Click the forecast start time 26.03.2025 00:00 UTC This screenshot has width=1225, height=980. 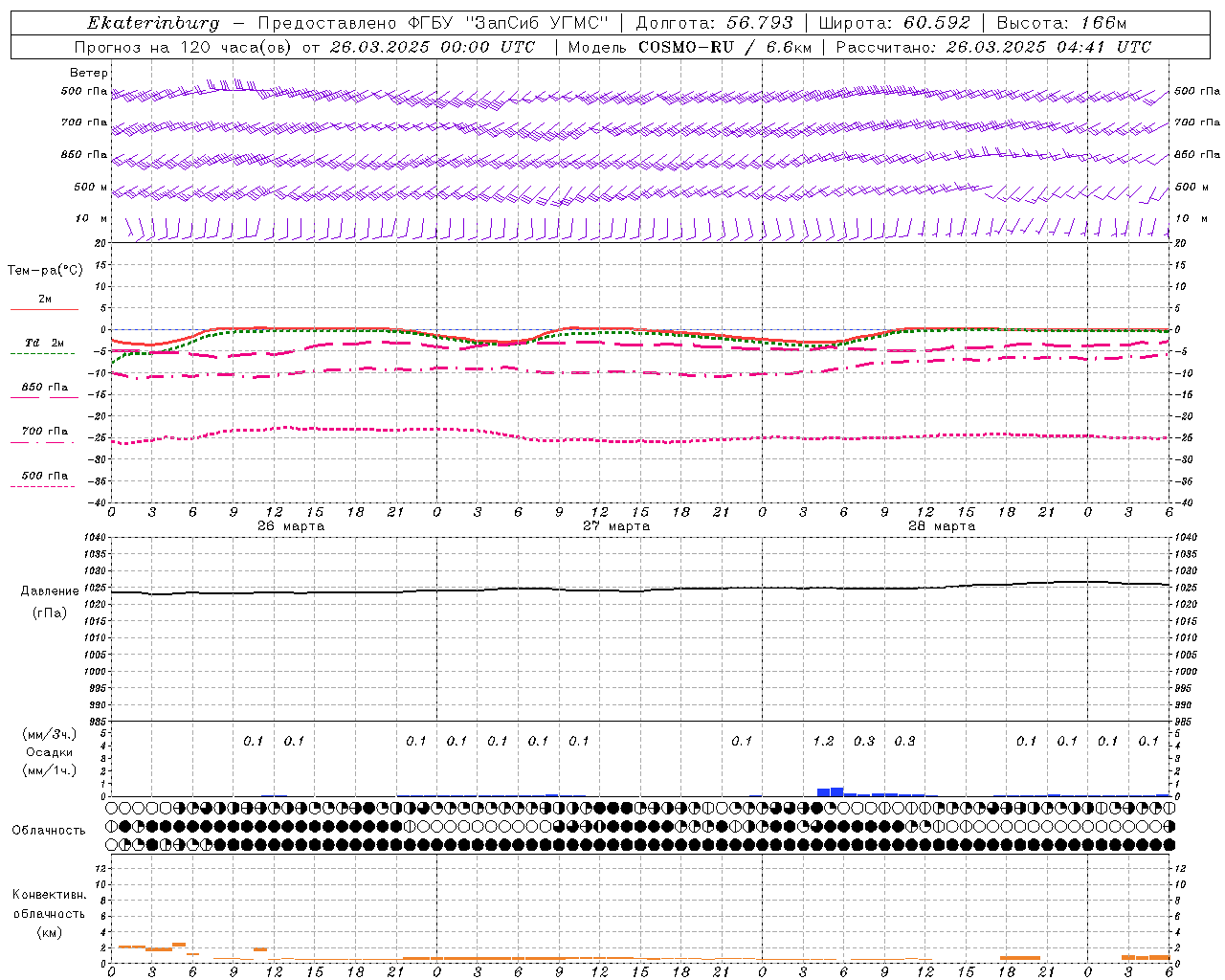coord(434,47)
